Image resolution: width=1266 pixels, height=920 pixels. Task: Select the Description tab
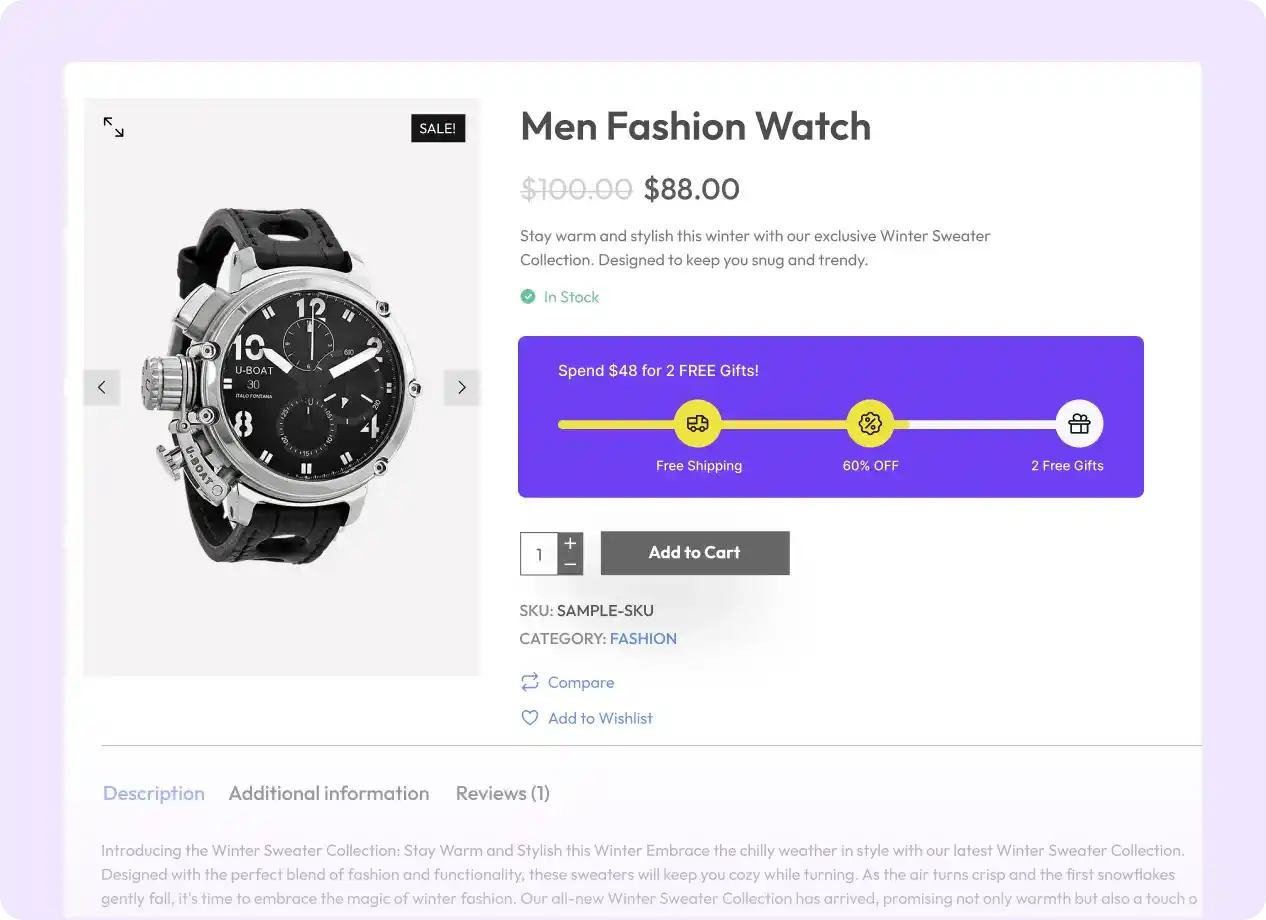tap(154, 792)
